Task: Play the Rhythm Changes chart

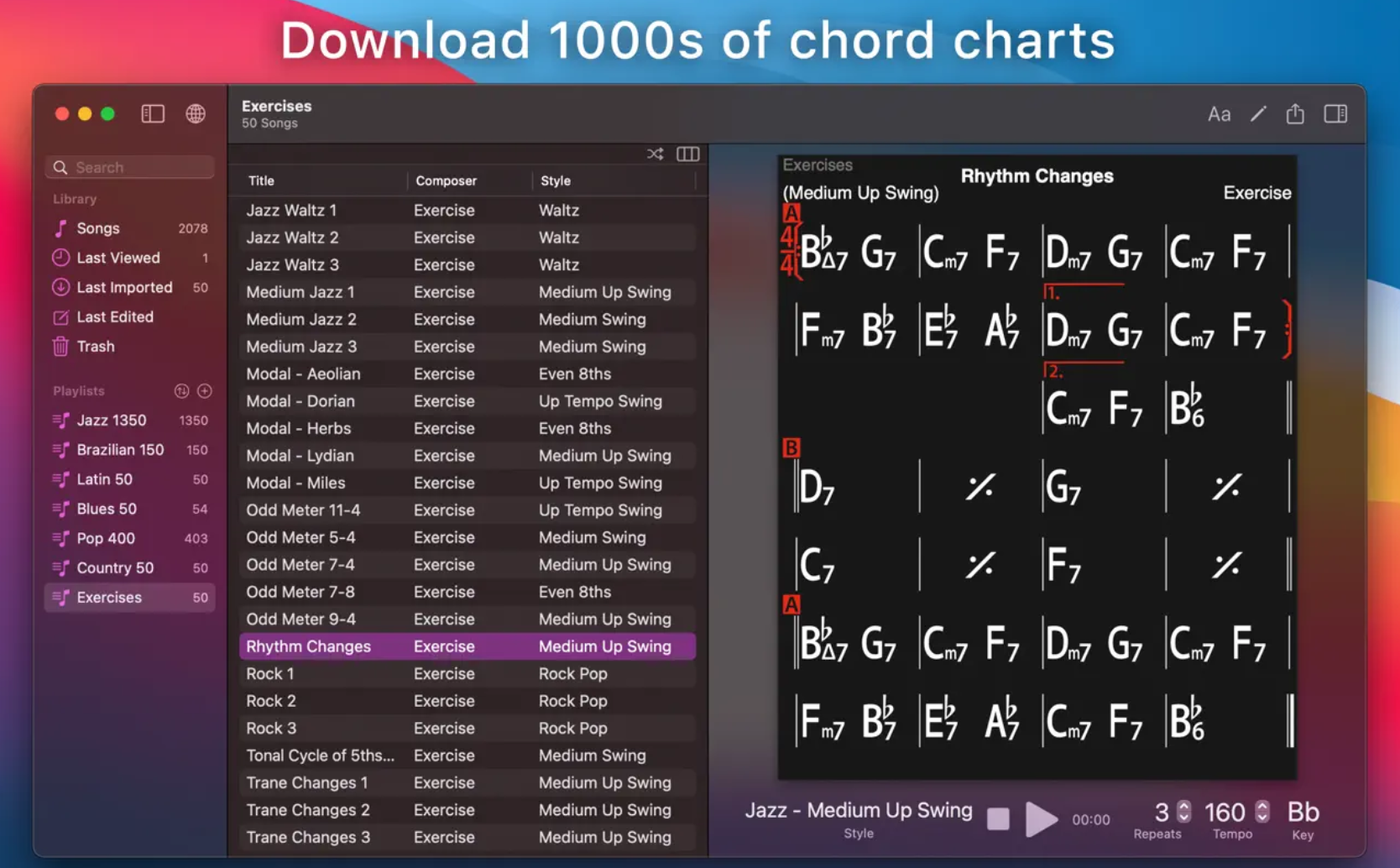Action: pos(1042,818)
